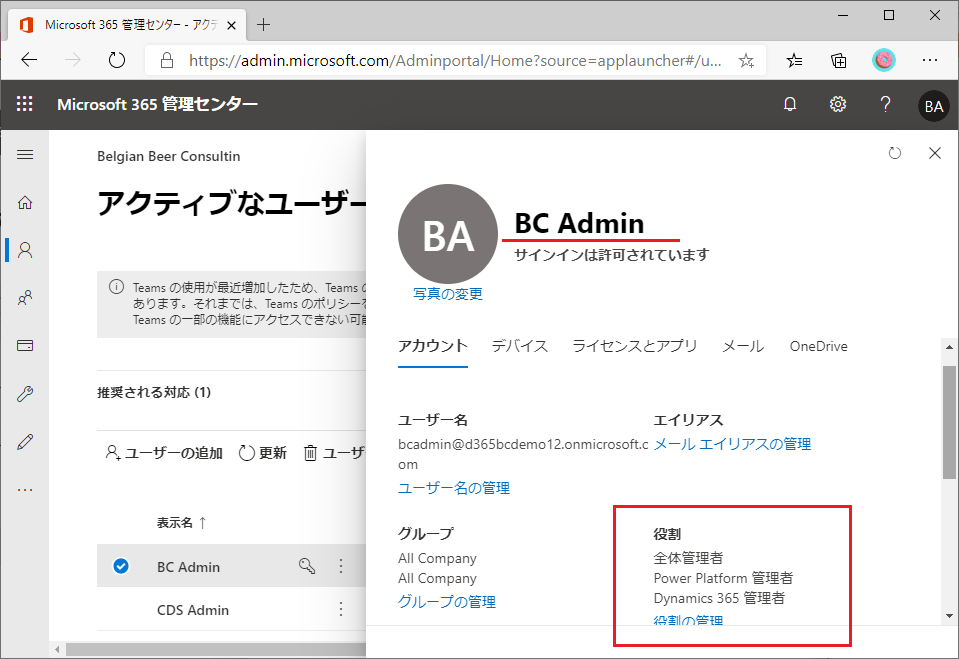Switch to the メール tab

pyautogui.click(x=742, y=346)
